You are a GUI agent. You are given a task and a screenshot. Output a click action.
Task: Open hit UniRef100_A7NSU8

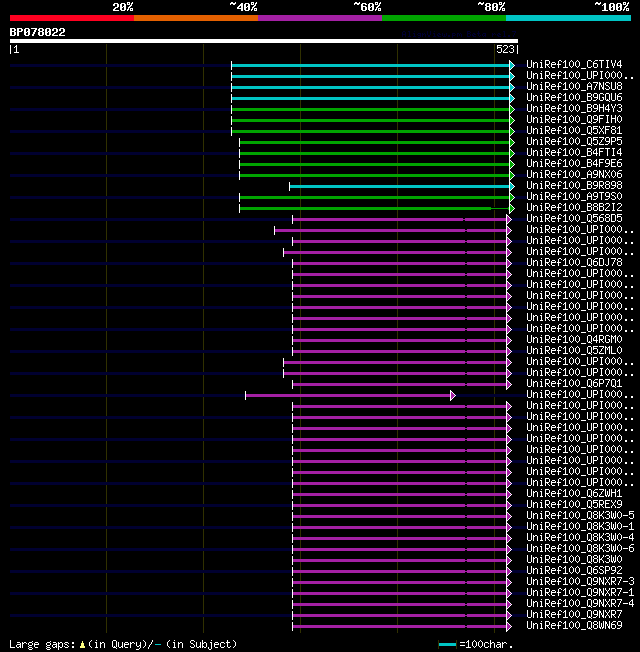(x=574, y=86)
